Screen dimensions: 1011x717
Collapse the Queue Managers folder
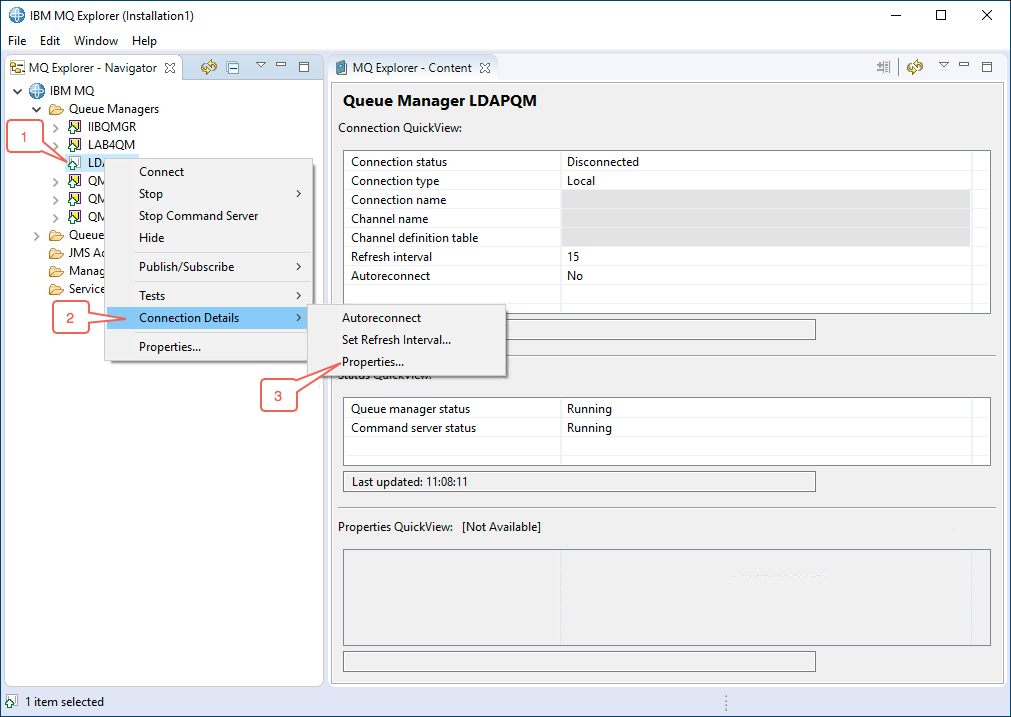pos(37,110)
